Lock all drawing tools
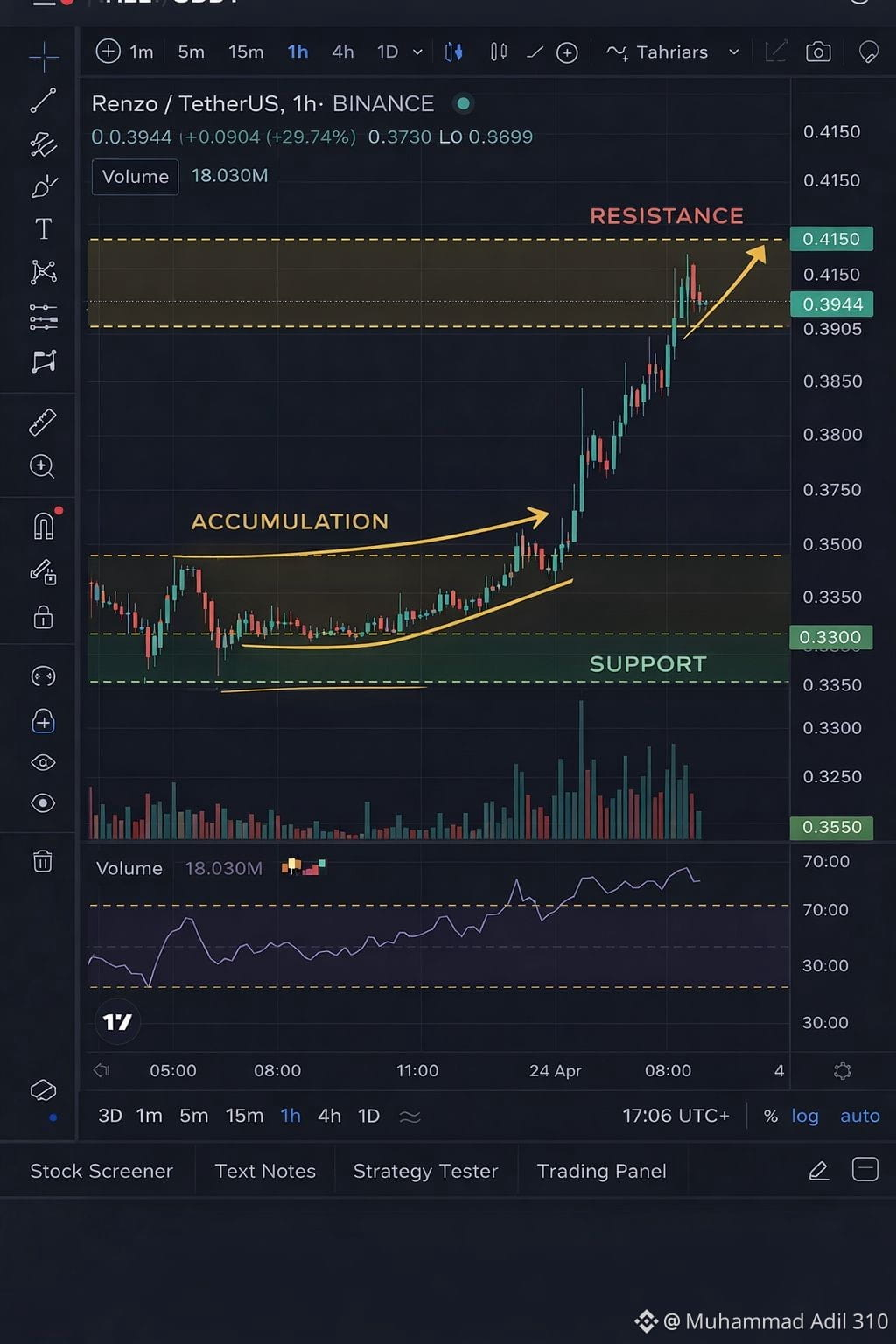 tap(43, 618)
